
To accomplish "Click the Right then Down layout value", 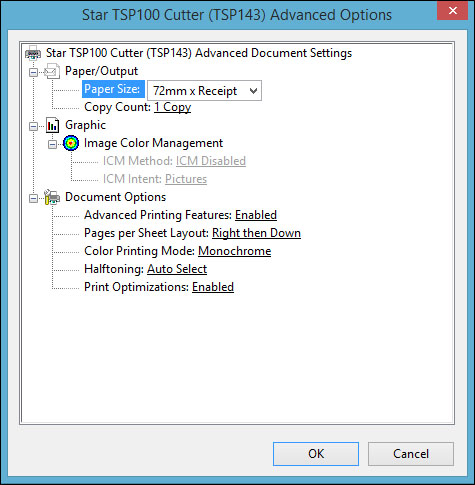I will pyautogui.click(x=256, y=233).
